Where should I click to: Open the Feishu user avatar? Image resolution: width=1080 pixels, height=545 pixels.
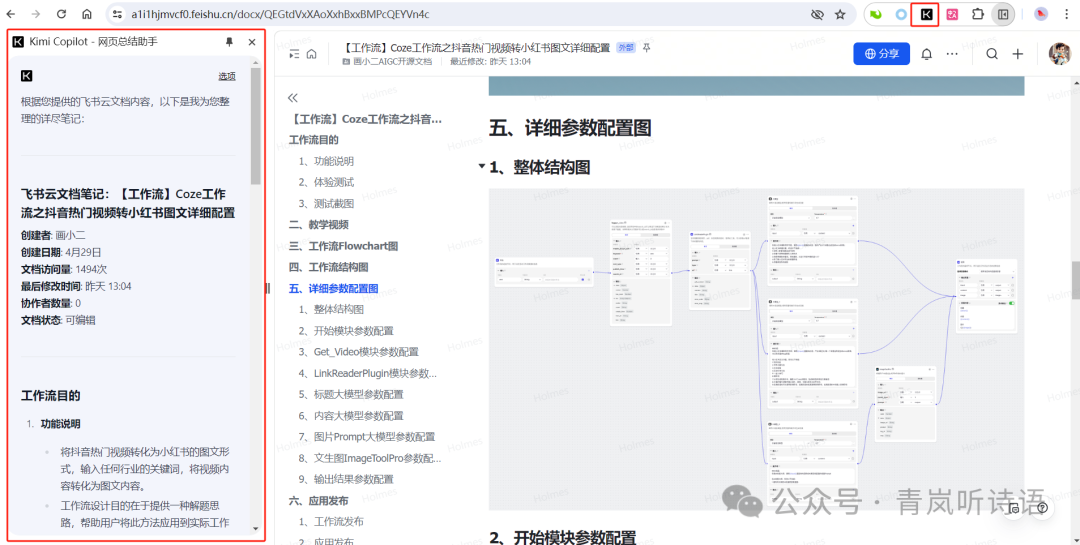pyautogui.click(x=1059, y=54)
